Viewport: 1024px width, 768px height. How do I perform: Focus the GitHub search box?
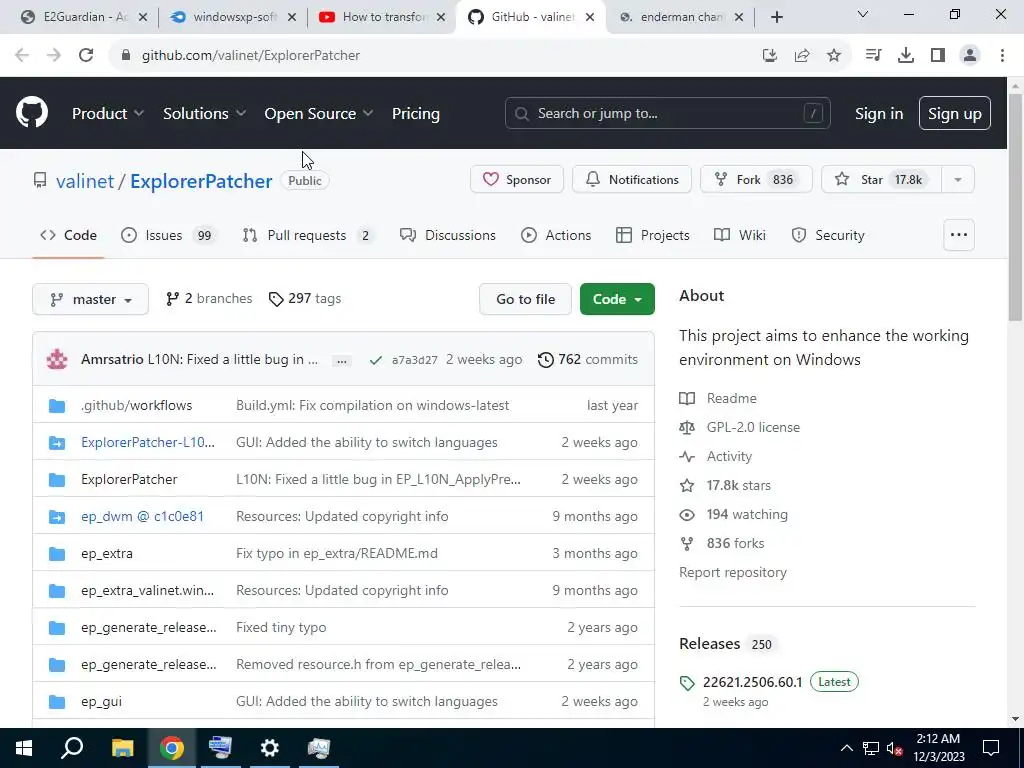[x=667, y=114]
